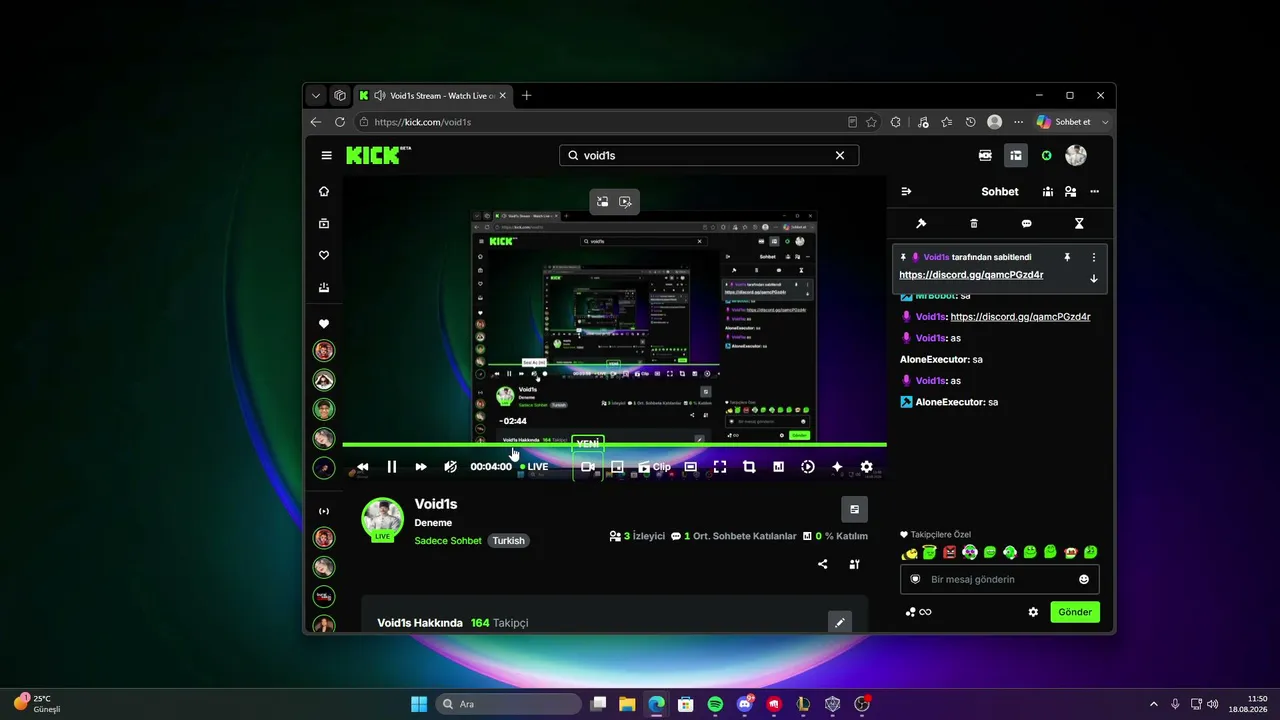The height and width of the screenshot is (720, 1280).
Task: Select the Void1s Stream browser tab
Action: point(432,96)
